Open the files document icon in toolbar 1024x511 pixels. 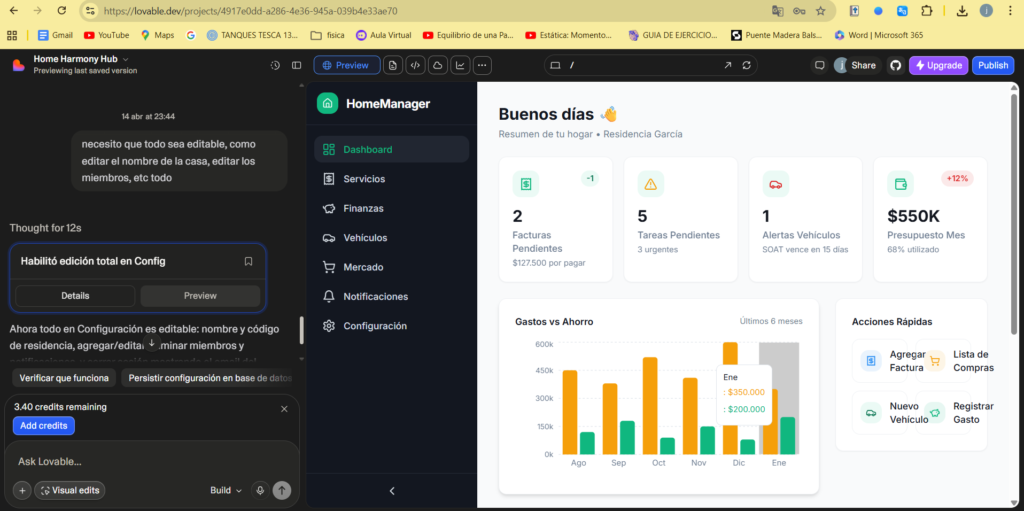click(392, 65)
